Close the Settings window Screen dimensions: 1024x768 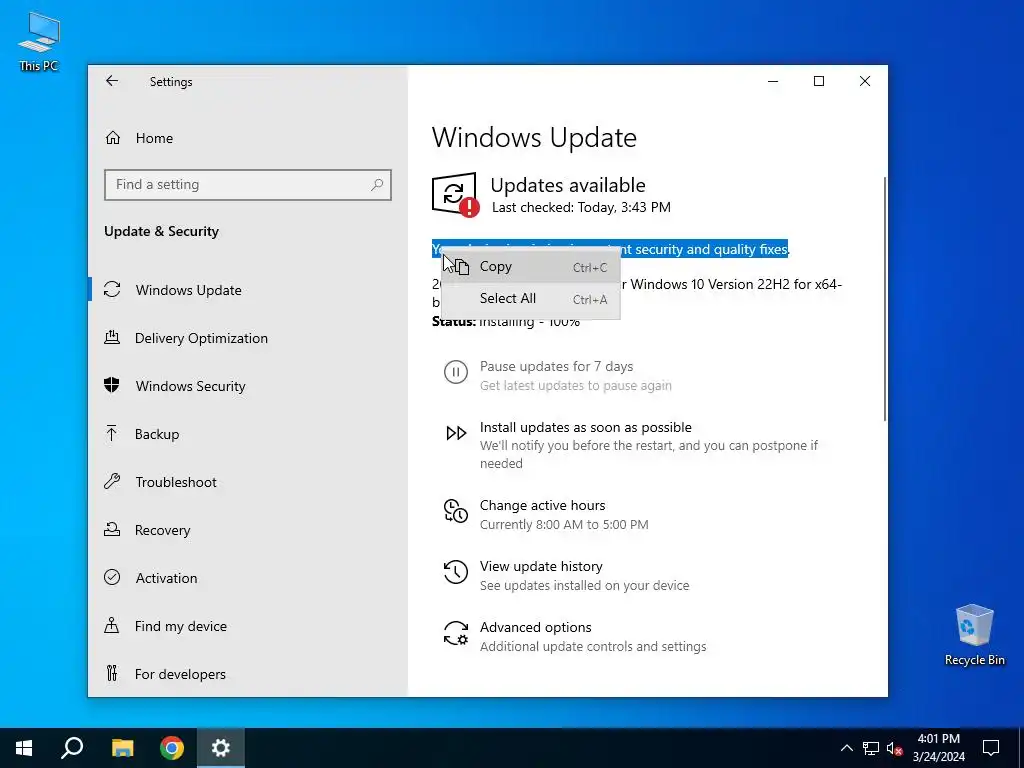[x=865, y=81]
